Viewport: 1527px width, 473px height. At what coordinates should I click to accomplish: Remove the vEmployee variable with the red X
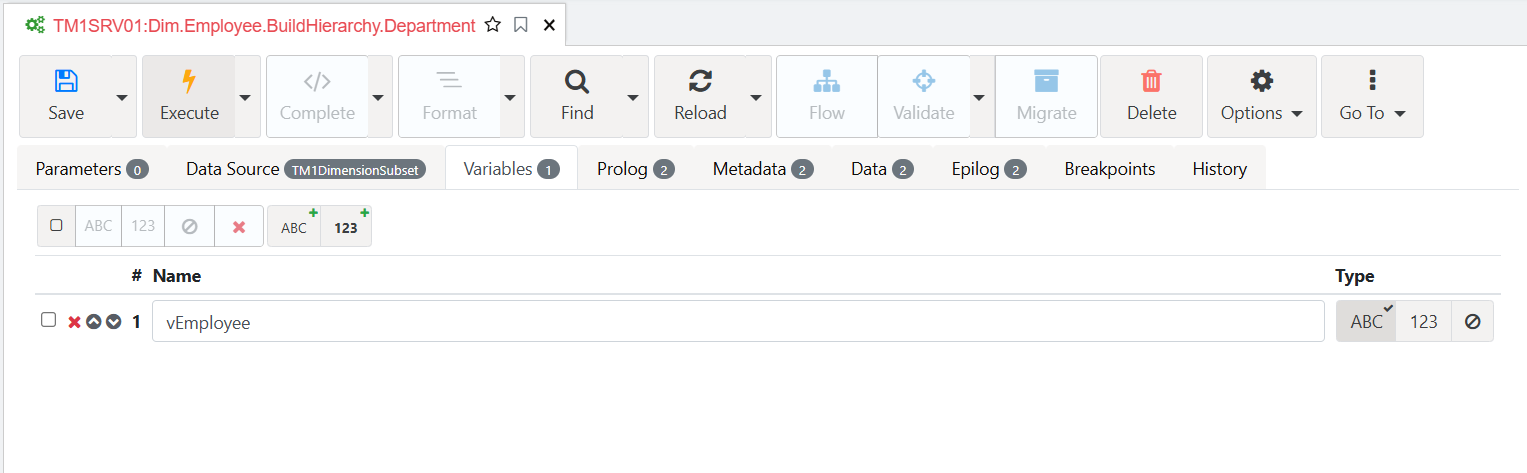click(x=74, y=322)
